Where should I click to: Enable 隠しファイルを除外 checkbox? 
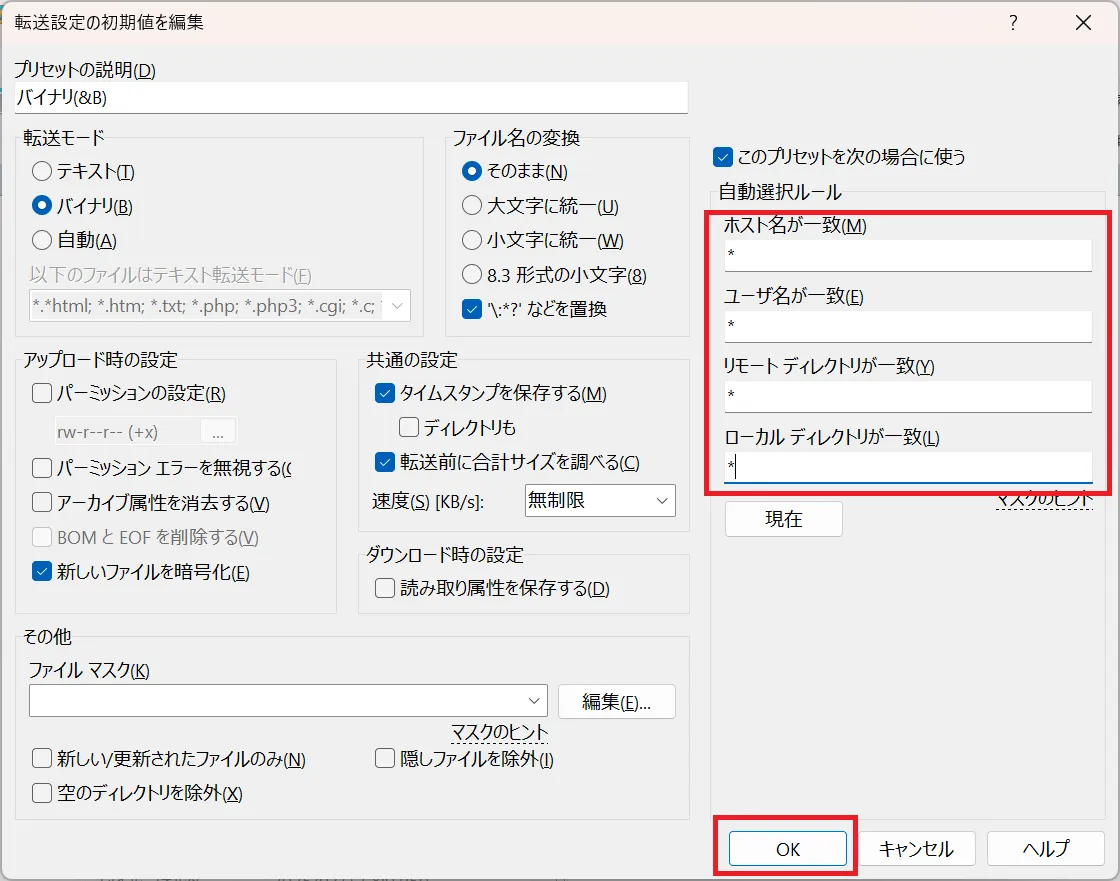tap(385, 759)
